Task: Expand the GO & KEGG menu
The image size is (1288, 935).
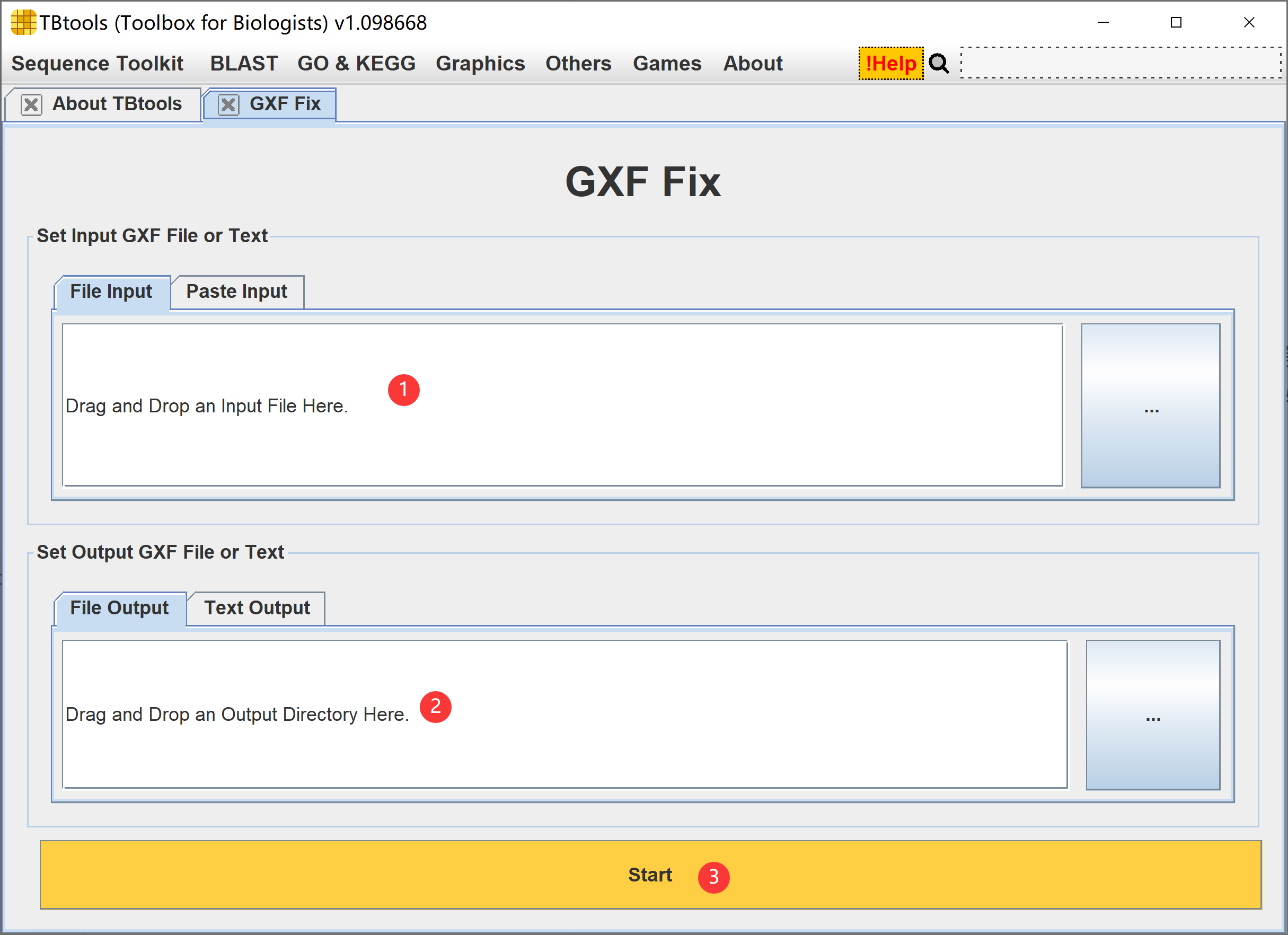Action: pos(356,64)
